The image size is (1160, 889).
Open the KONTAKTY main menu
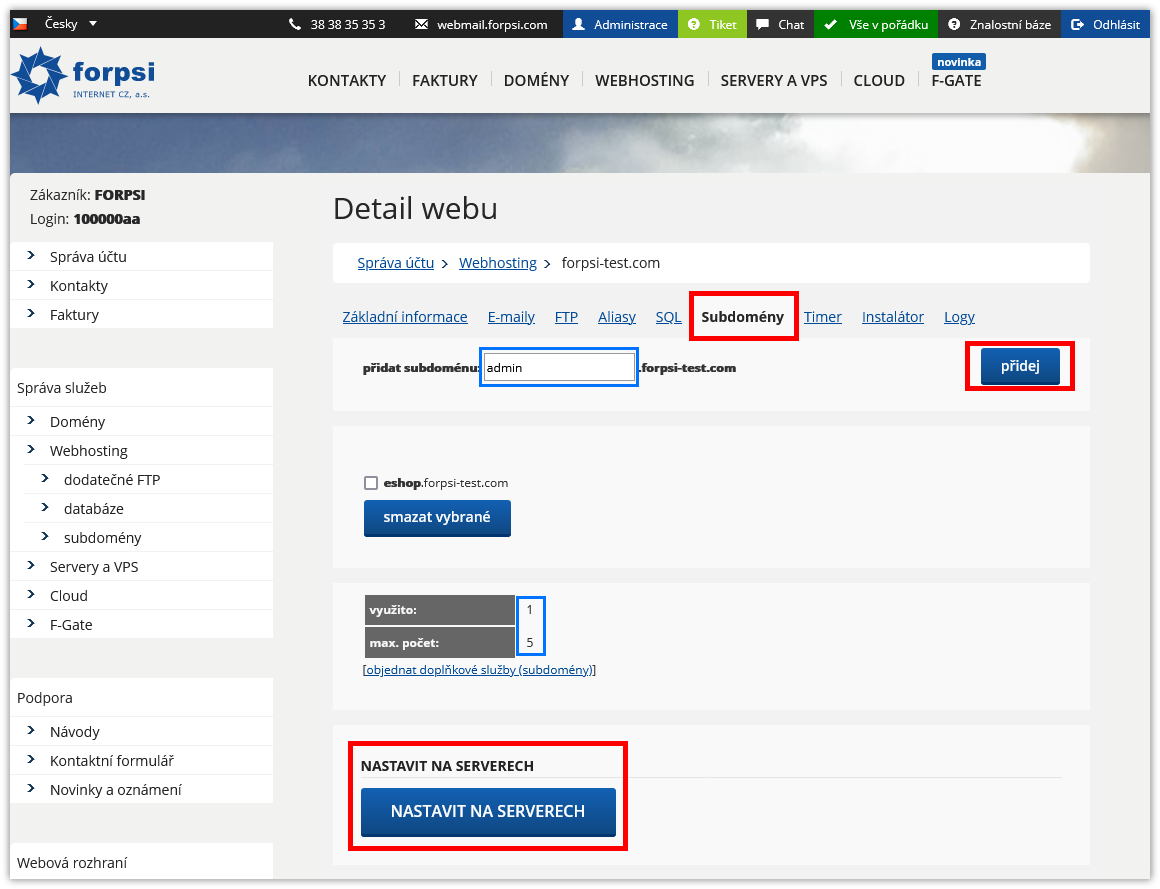pyautogui.click(x=347, y=81)
